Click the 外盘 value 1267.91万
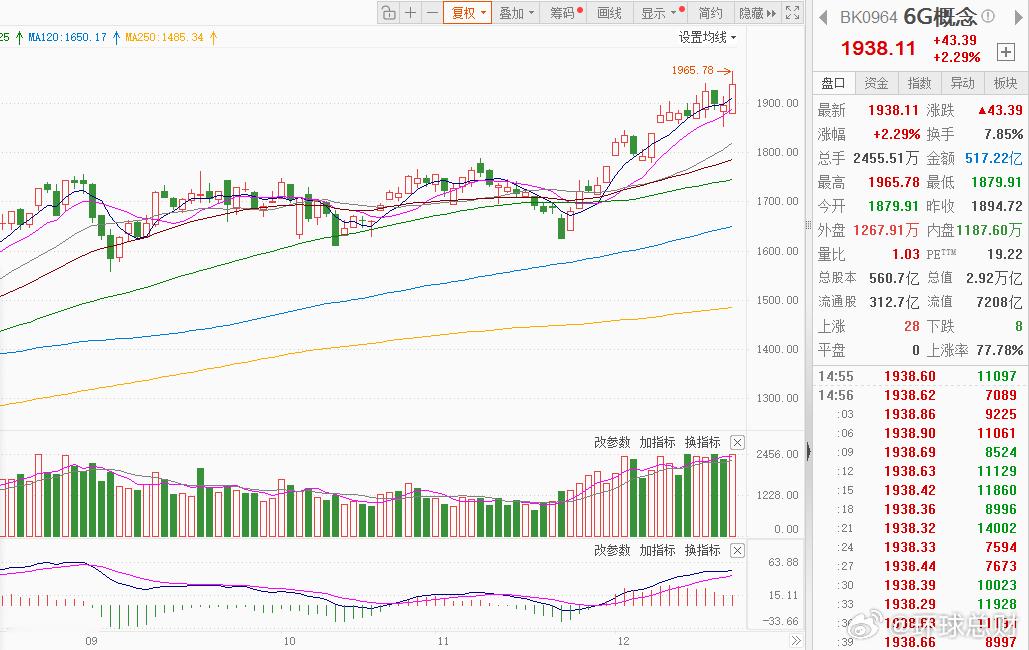This screenshot has width=1029, height=650. tap(885, 230)
